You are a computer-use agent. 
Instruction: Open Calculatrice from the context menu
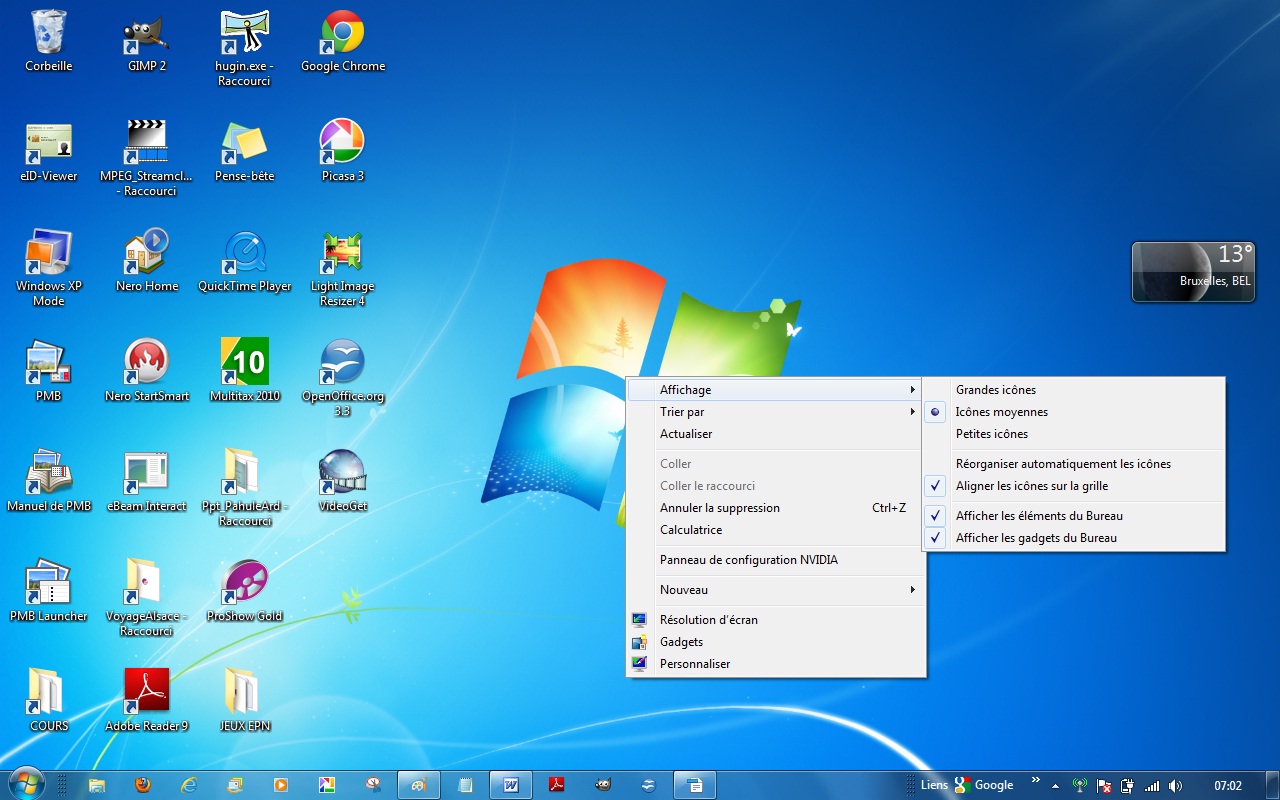pyautogui.click(x=775, y=530)
